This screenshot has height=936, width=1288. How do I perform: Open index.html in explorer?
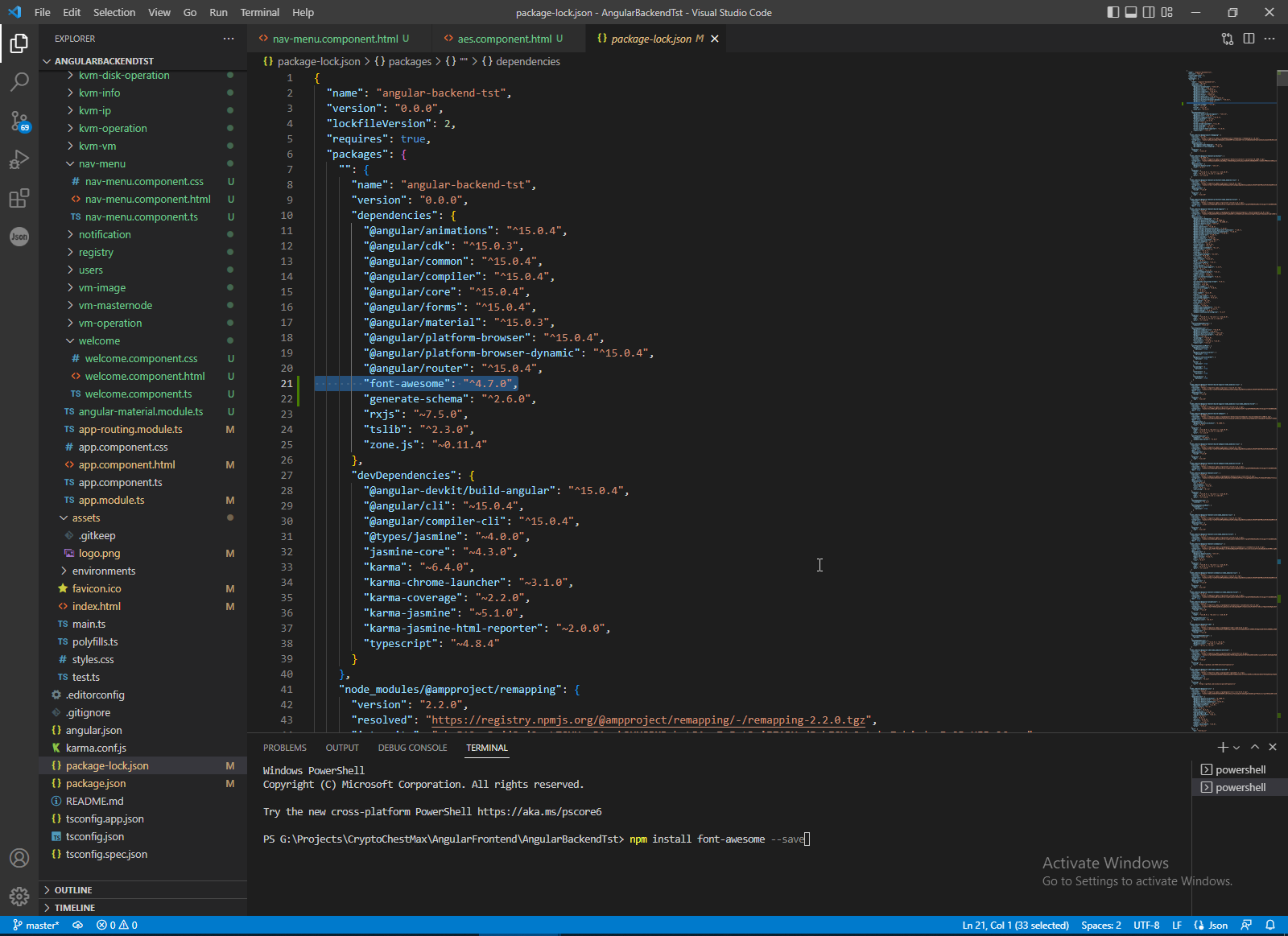click(x=142, y=606)
